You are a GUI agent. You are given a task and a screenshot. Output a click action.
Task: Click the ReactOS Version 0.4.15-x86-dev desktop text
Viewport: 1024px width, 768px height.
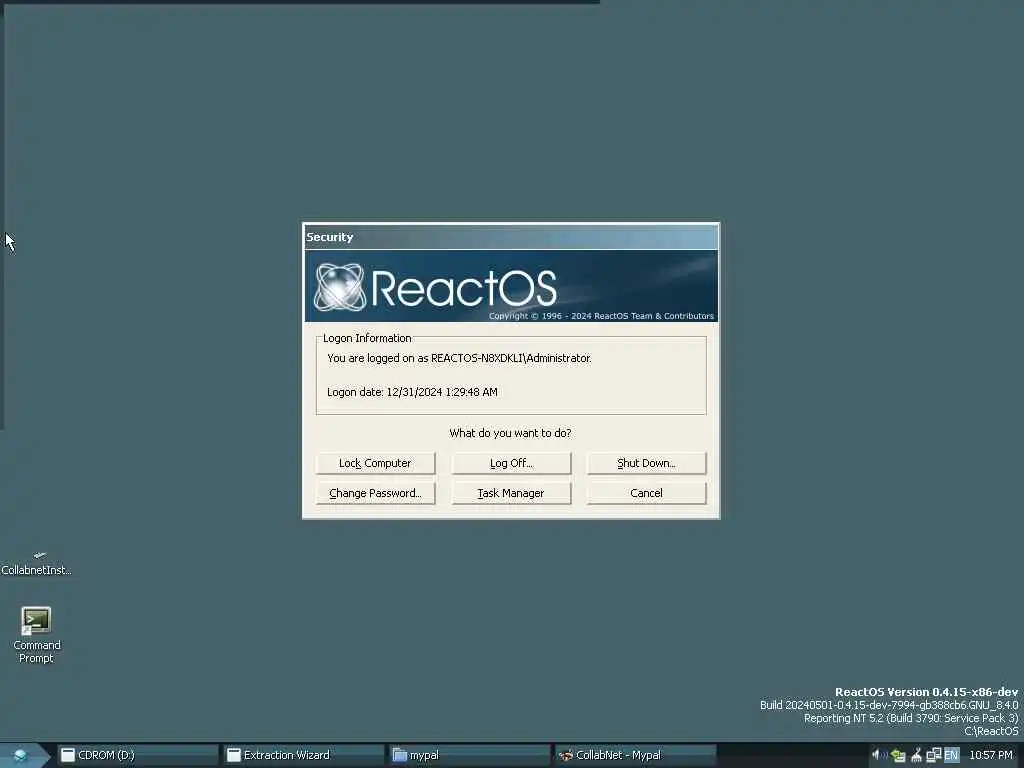coord(926,692)
